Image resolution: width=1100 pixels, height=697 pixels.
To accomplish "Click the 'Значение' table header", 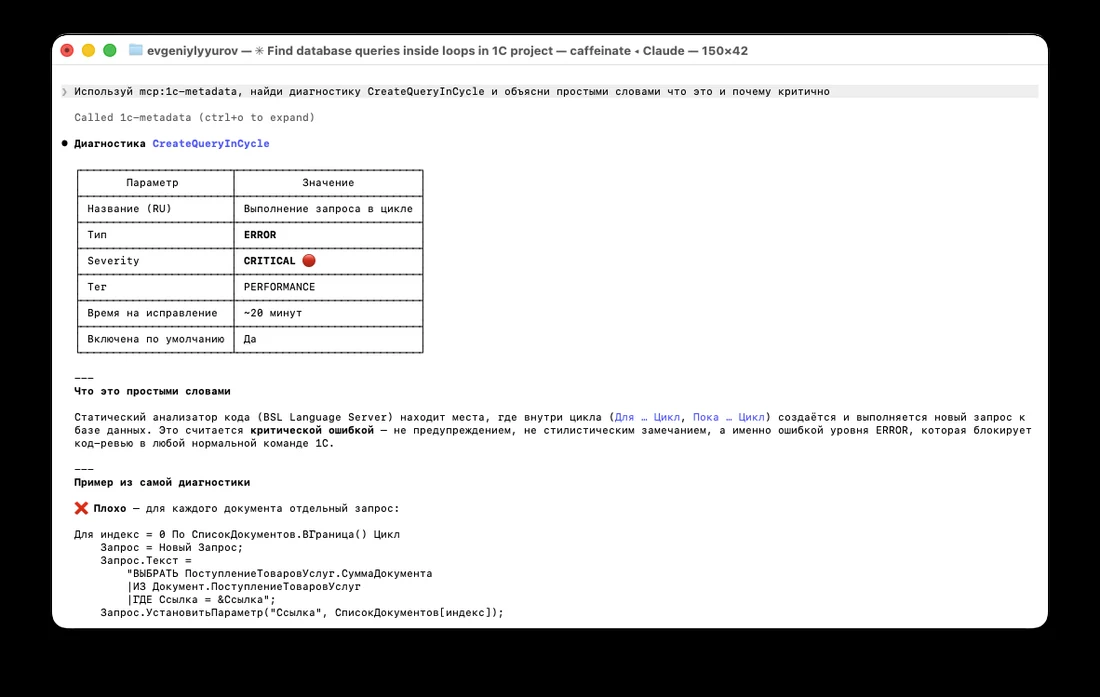I will [x=328, y=182].
